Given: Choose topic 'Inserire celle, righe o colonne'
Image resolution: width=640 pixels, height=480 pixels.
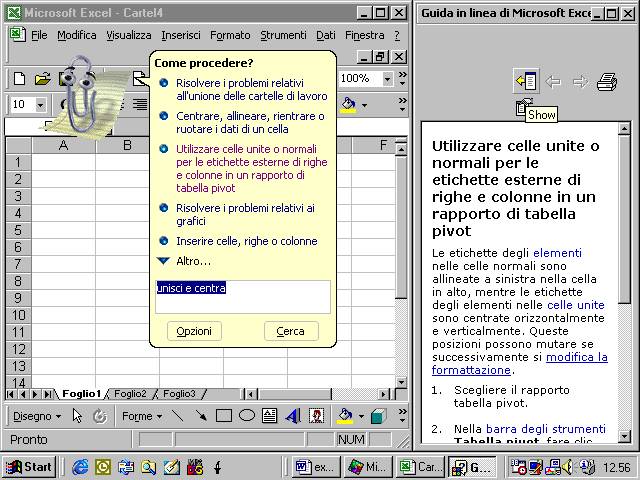Looking at the screenshot, I should click(239, 241).
